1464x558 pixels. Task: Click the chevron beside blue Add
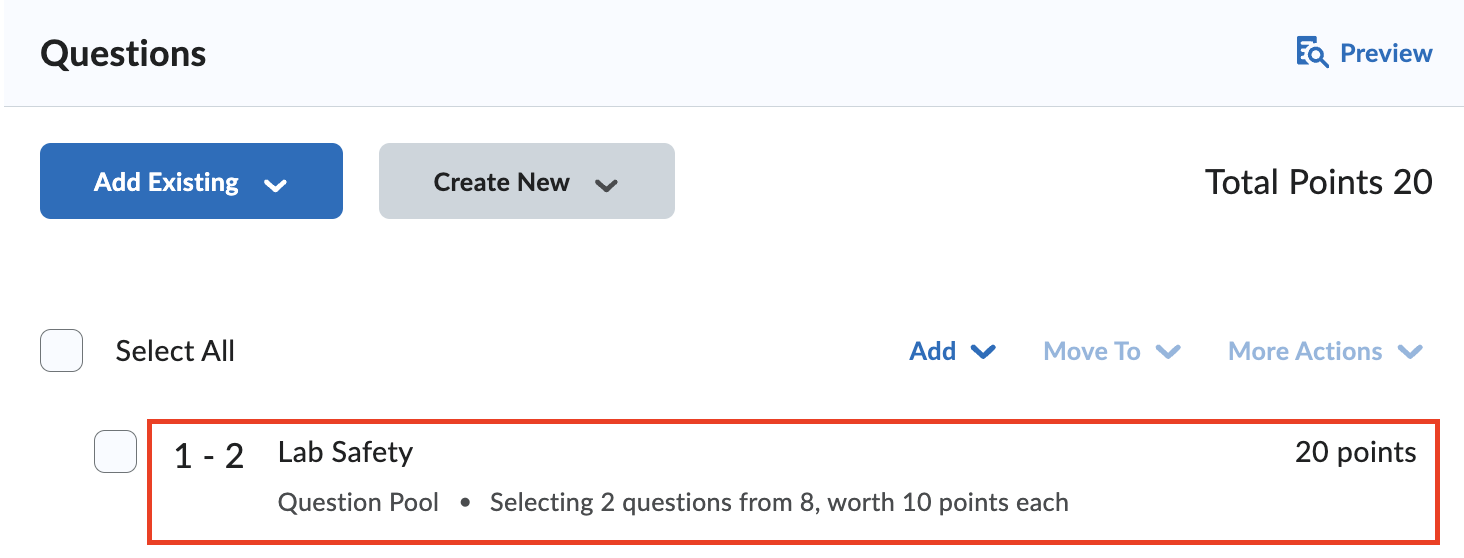(983, 352)
